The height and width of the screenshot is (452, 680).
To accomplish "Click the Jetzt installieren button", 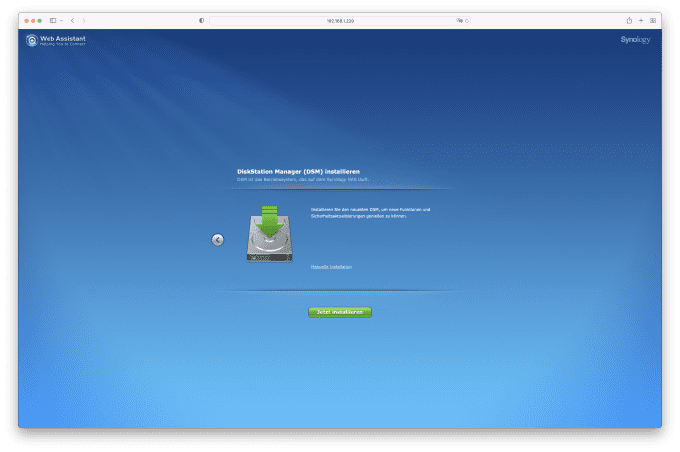I will [340, 312].
